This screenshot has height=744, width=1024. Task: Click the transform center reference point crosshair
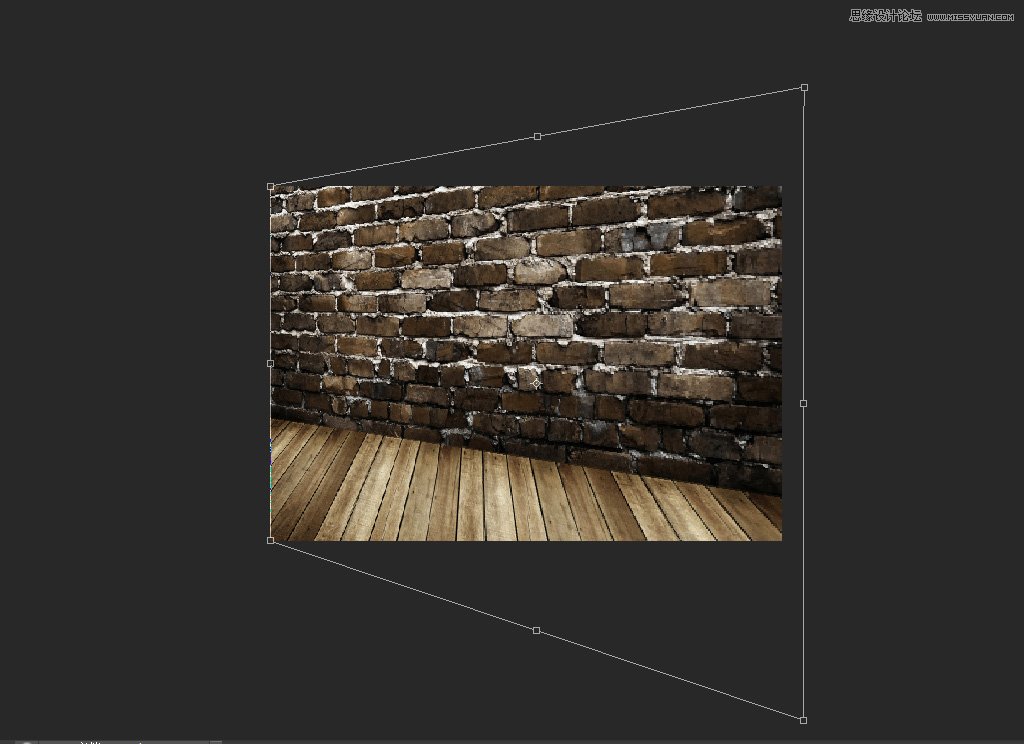(x=537, y=382)
